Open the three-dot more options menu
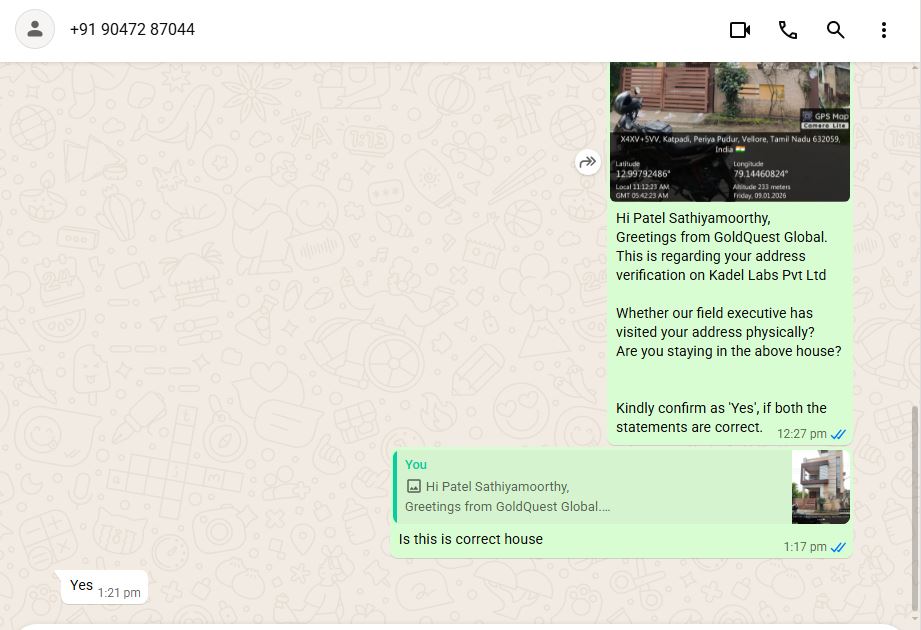 click(884, 30)
